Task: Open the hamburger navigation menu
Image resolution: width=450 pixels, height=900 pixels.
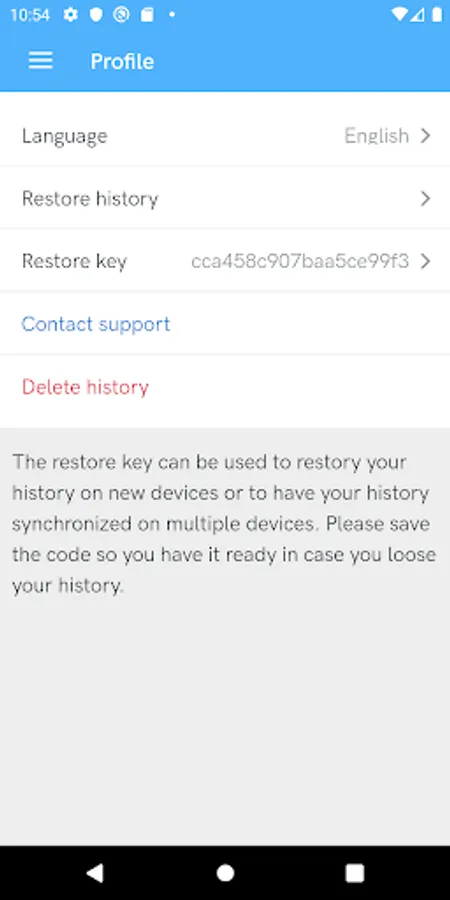Action: (41, 61)
